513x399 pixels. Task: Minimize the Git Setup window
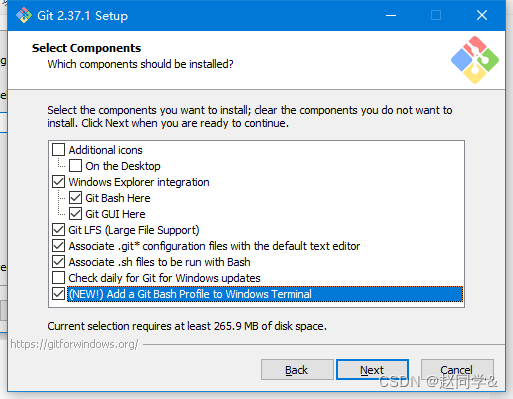click(391, 15)
